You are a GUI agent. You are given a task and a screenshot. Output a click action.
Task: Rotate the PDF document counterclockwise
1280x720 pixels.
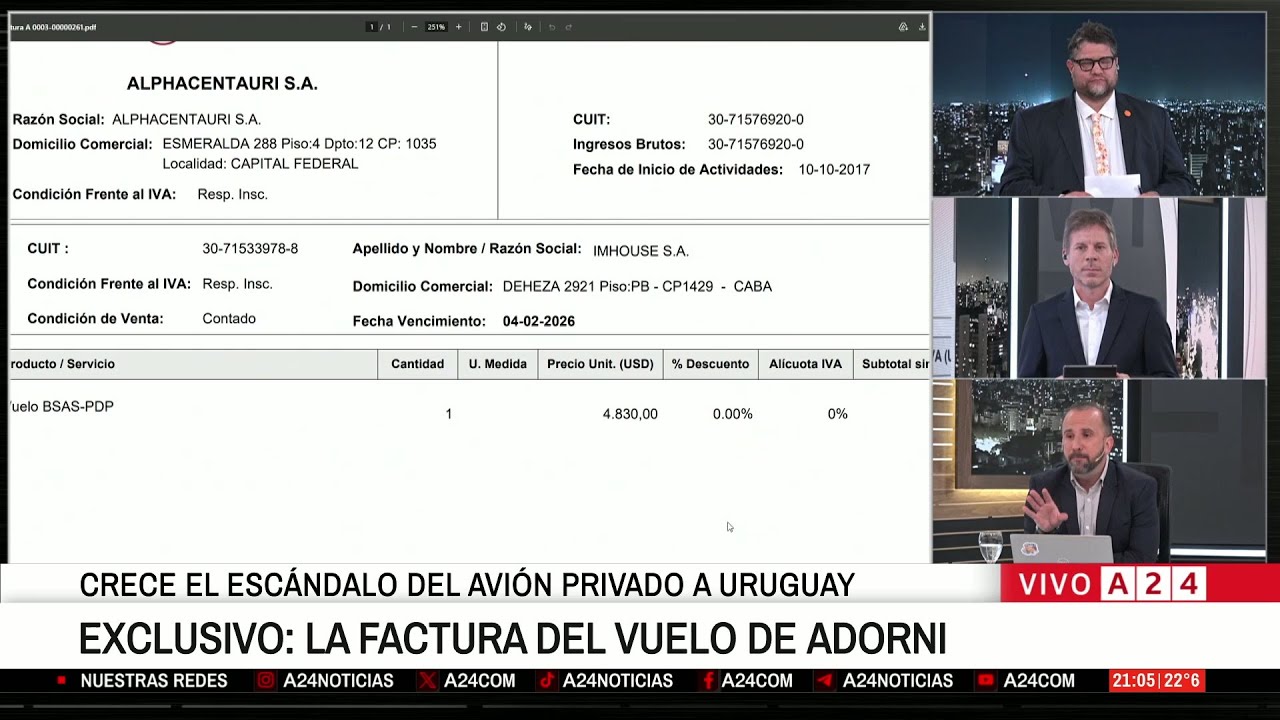point(501,27)
